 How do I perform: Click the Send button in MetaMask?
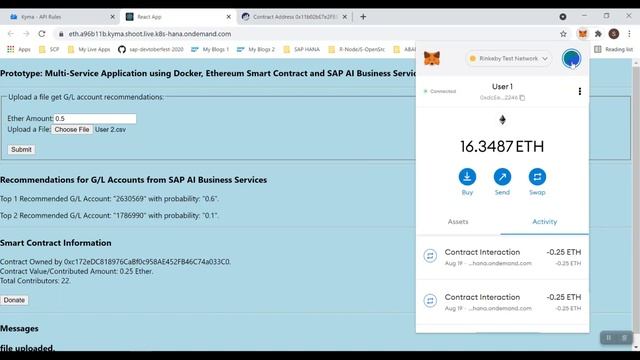coord(502,182)
